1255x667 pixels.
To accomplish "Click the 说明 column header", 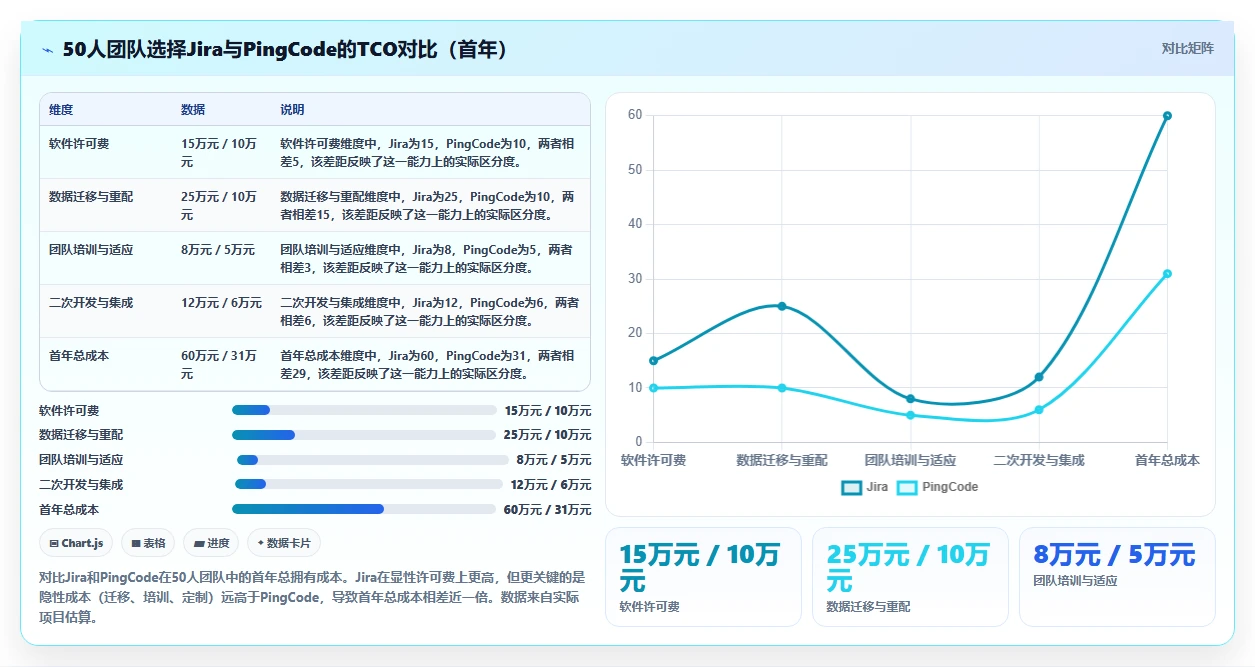I will point(292,110).
